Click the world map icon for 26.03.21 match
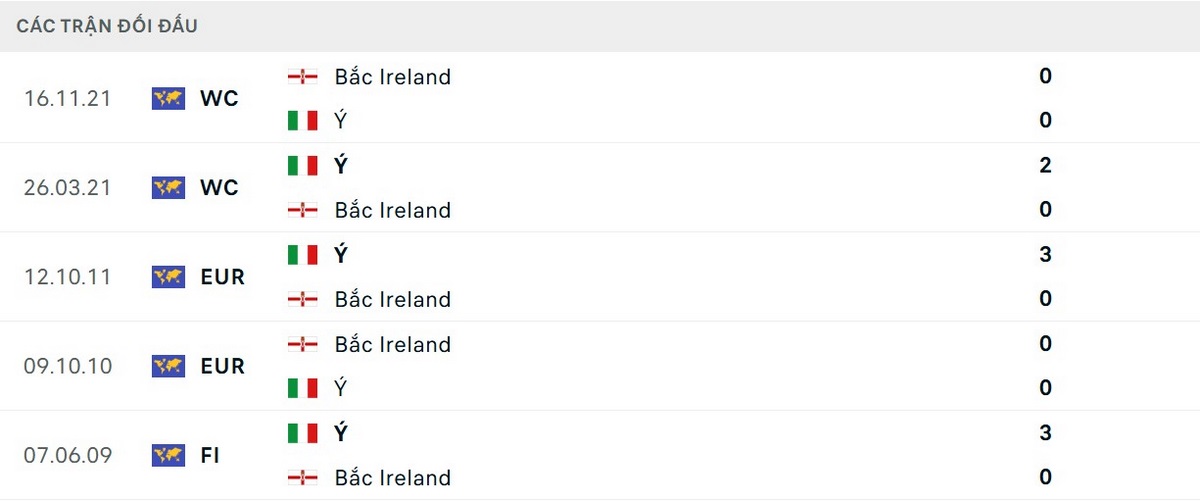 tap(168, 187)
